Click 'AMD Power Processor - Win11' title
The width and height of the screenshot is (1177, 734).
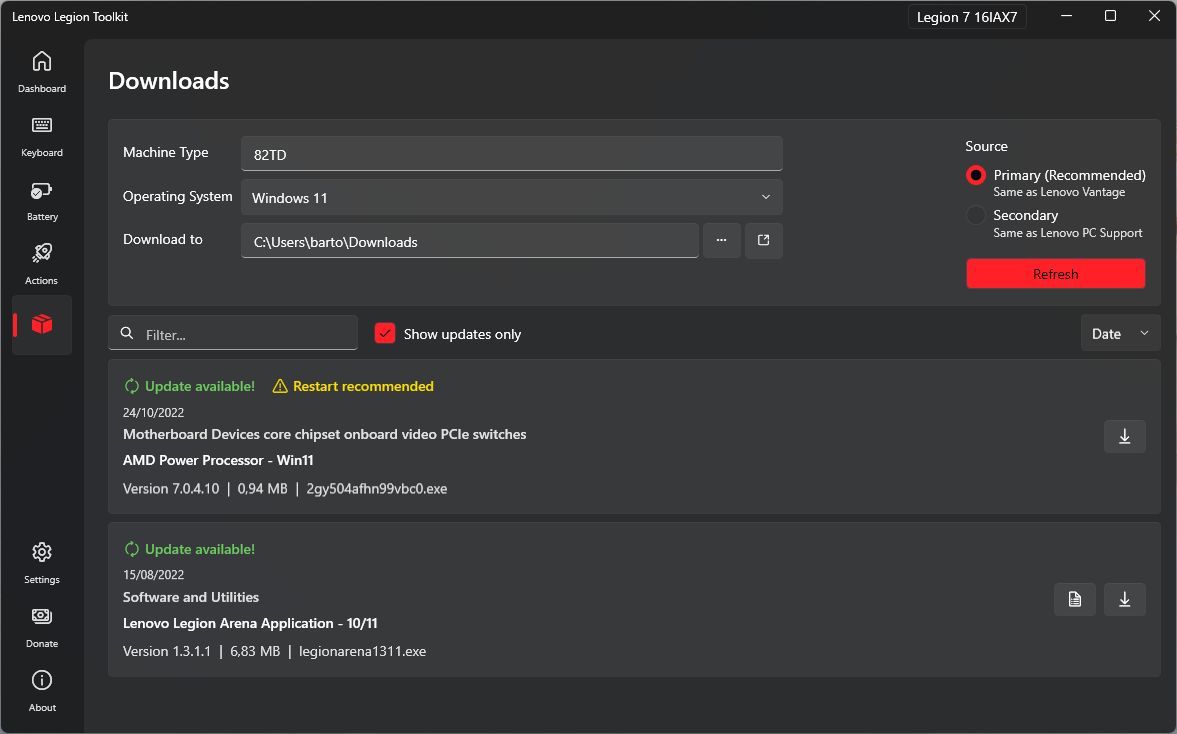(x=218, y=460)
